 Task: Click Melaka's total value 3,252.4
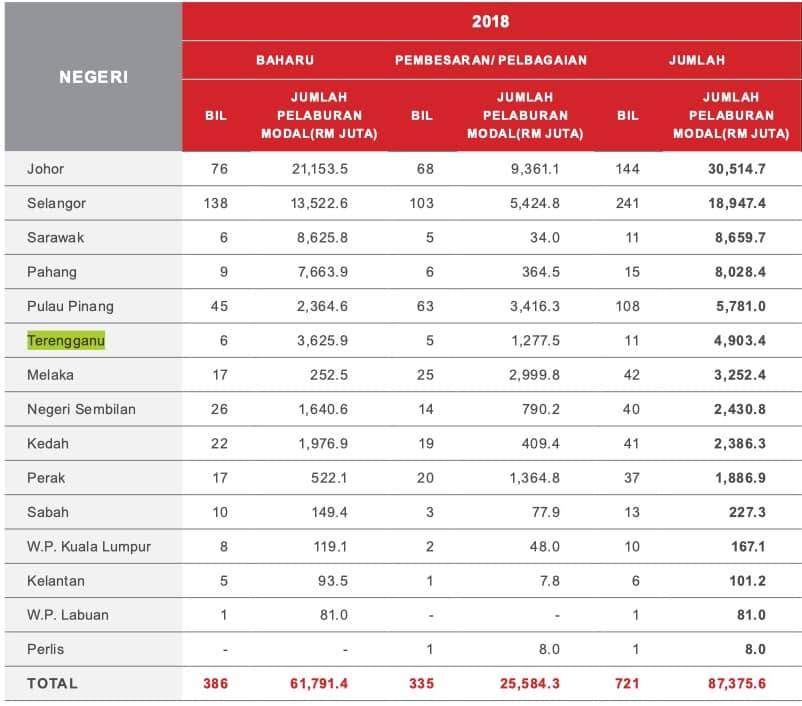point(740,374)
